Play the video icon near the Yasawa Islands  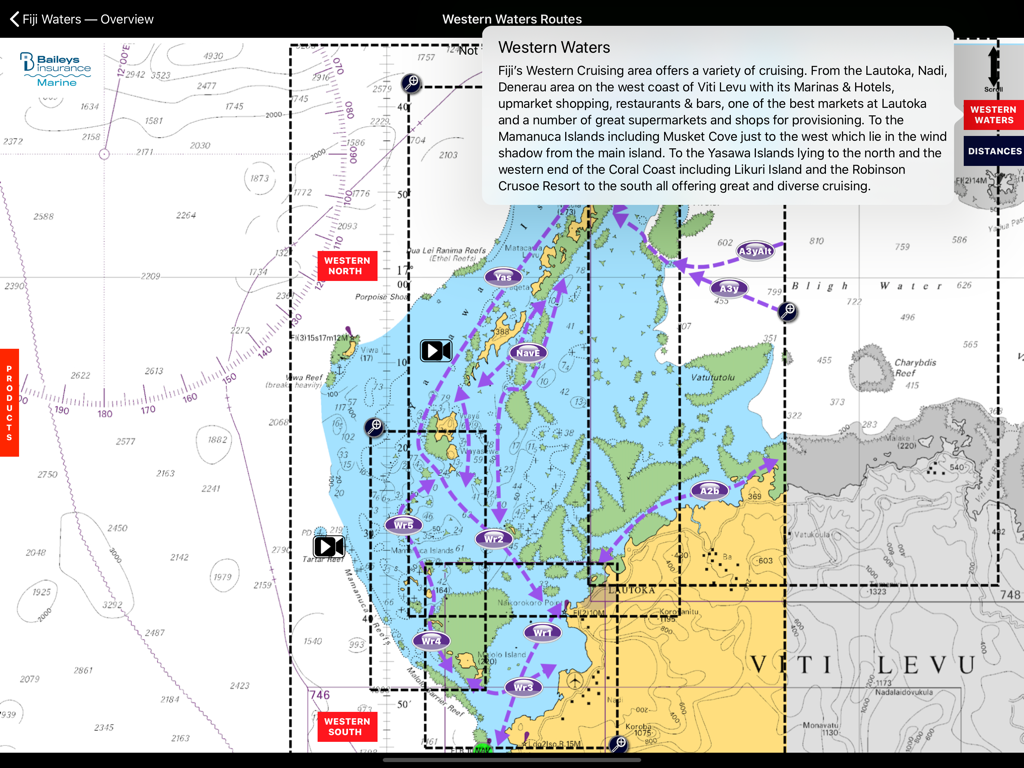(x=434, y=350)
